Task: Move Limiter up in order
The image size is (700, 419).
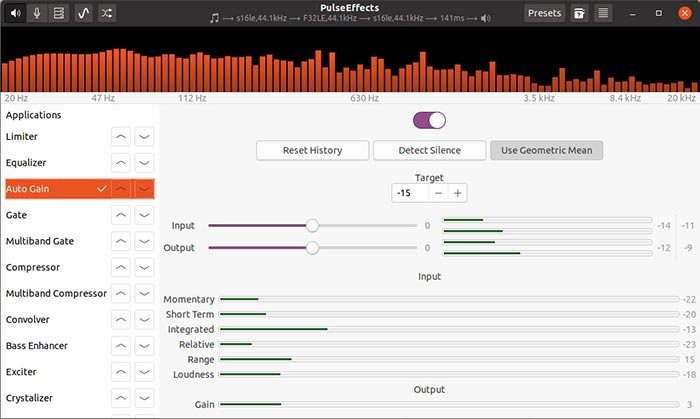Action: coord(121,137)
